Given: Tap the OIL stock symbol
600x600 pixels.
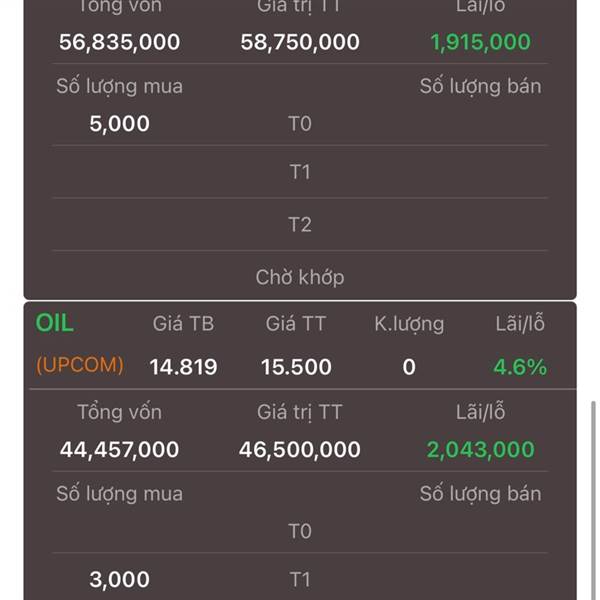Looking at the screenshot, I should pyautogui.click(x=54, y=323).
